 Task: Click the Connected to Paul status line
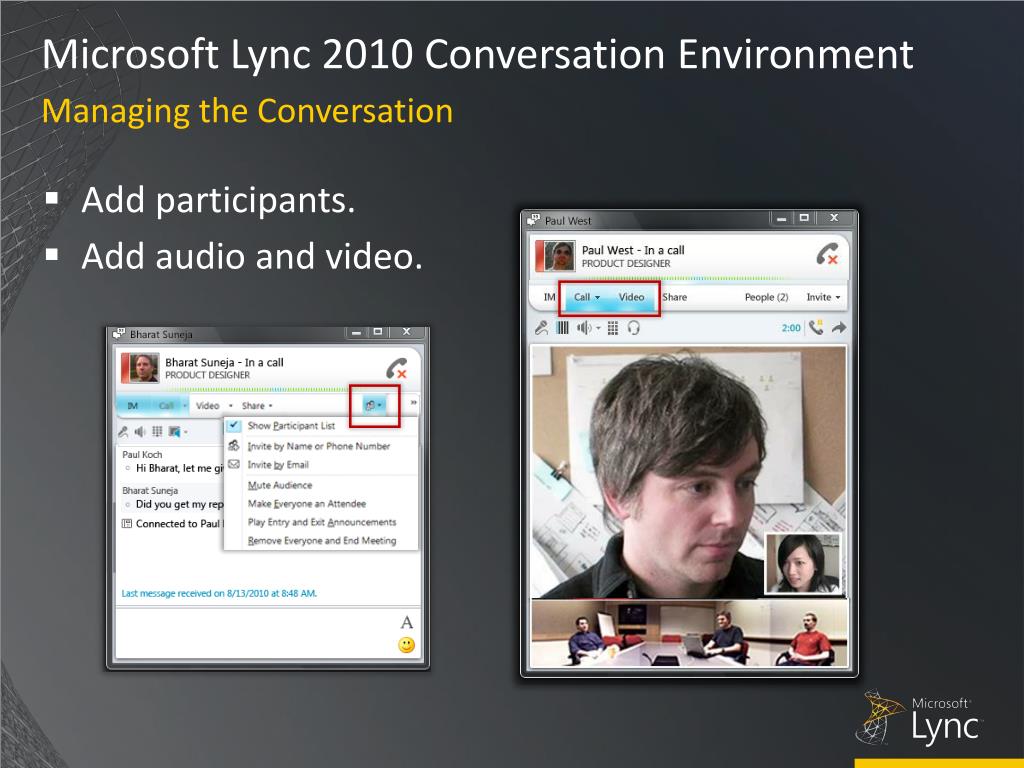(179, 524)
